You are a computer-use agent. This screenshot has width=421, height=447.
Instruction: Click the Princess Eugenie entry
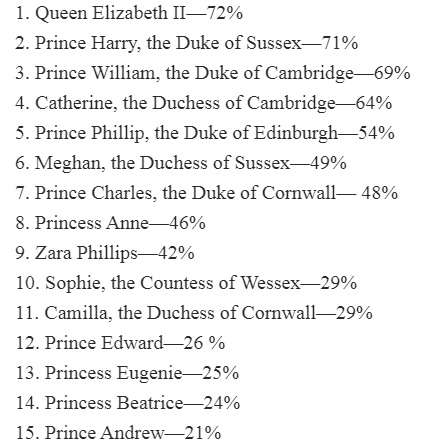pos(127,374)
